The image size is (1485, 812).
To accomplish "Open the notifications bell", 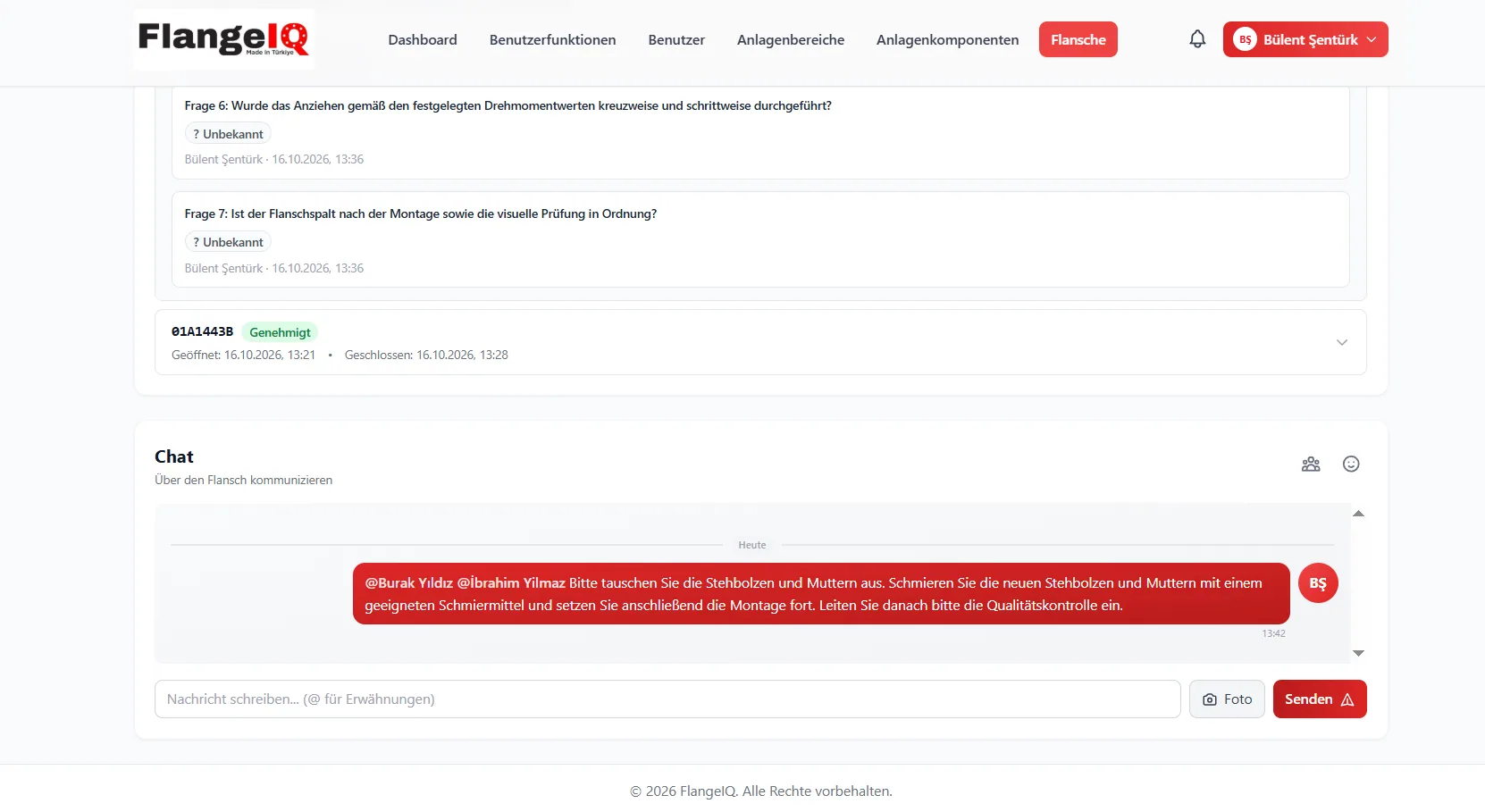I will pyautogui.click(x=1197, y=39).
